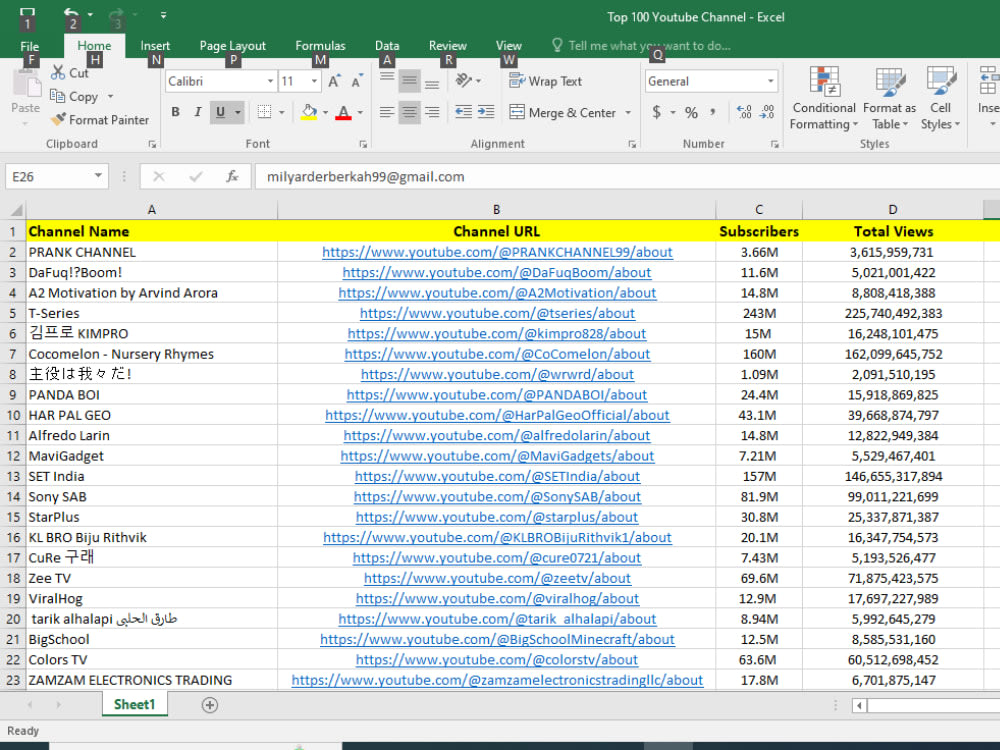Click the Increase Decimal icon
The height and width of the screenshot is (750, 1000).
click(744, 112)
